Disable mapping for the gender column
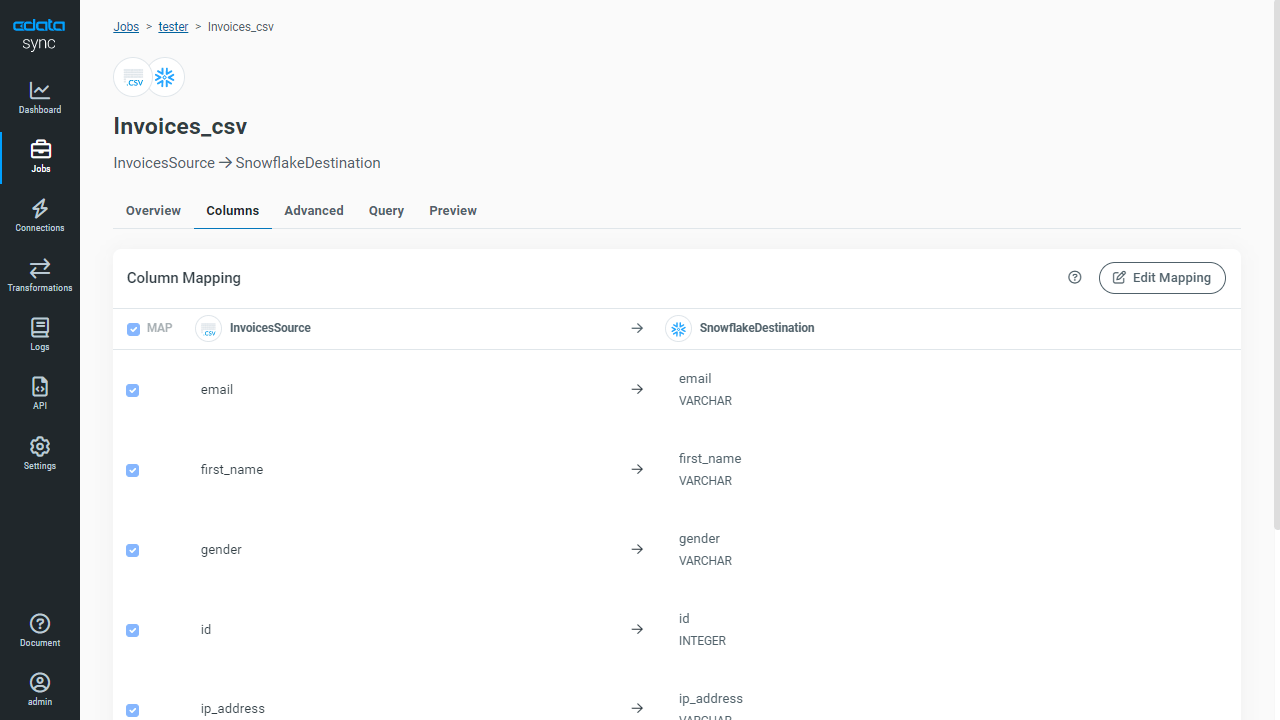The image size is (1280, 720). pos(132,550)
